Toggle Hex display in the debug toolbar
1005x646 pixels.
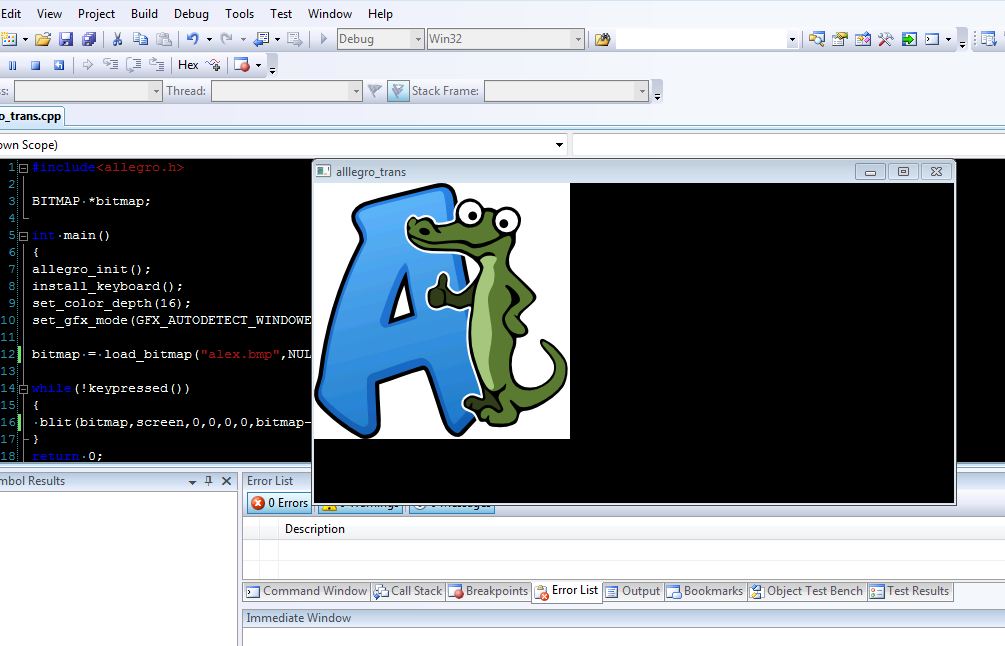[188, 64]
